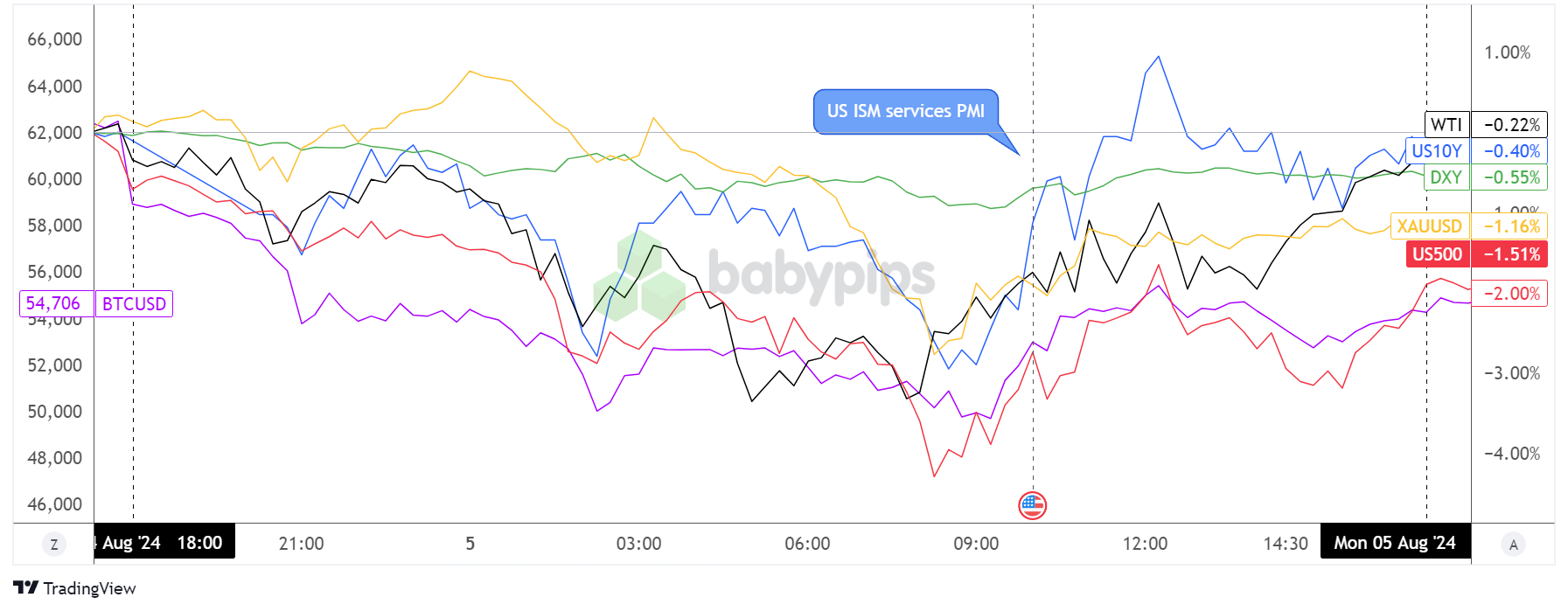The width and height of the screenshot is (1568, 611).
Task: Click the XAUUSD legend label
Action: pyautogui.click(x=1430, y=226)
